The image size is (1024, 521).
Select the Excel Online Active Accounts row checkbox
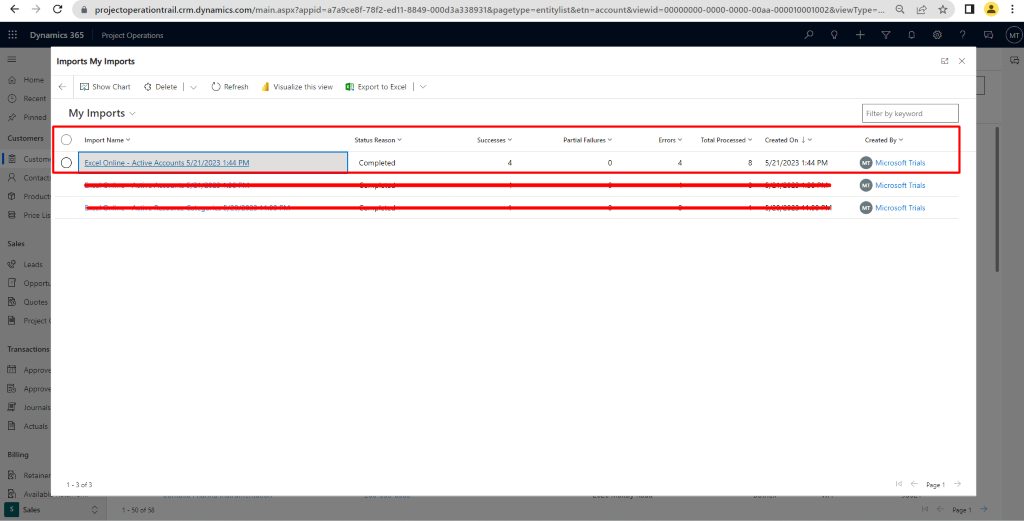click(x=67, y=162)
